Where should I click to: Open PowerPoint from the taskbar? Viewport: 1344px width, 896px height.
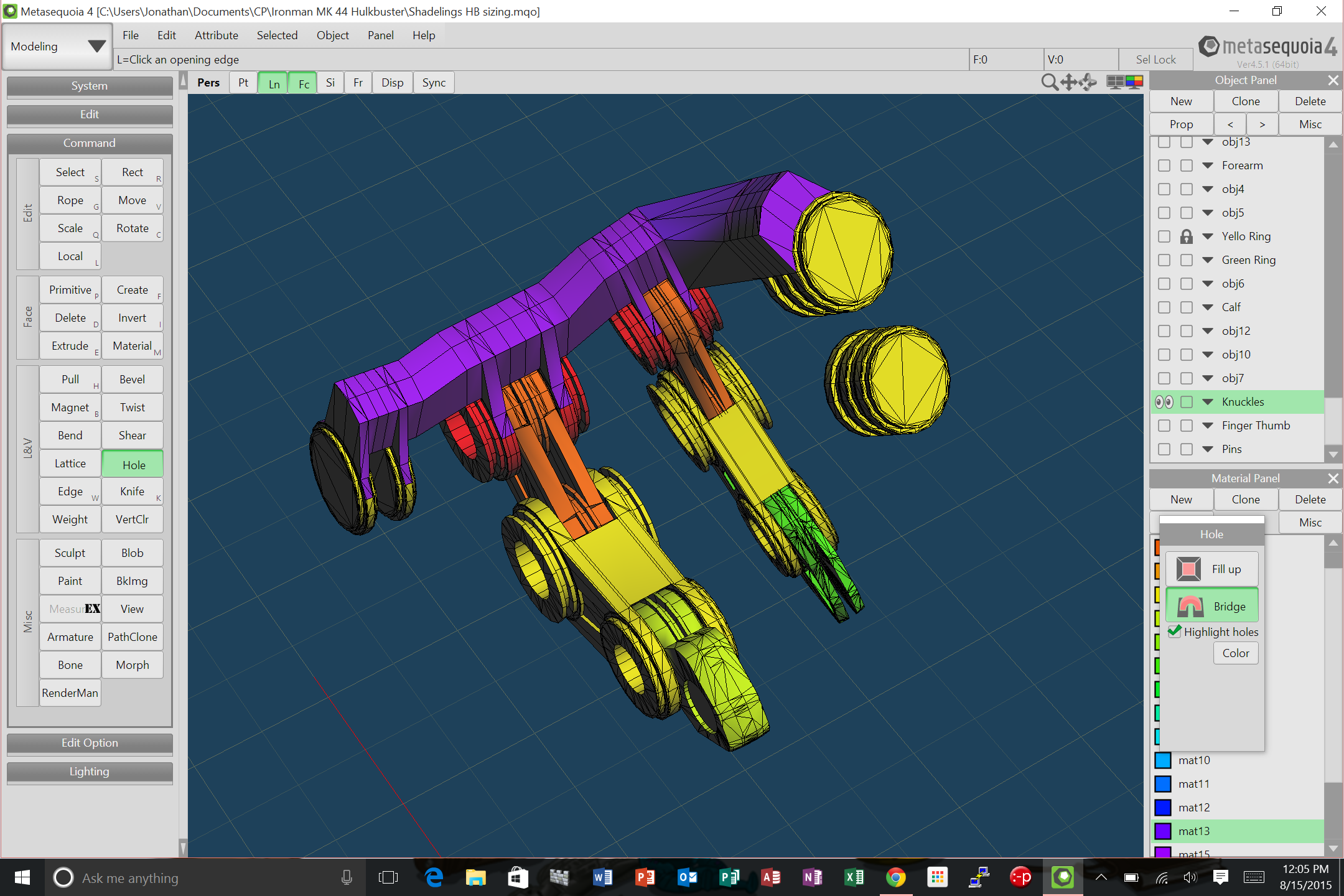(x=645, y=877)
